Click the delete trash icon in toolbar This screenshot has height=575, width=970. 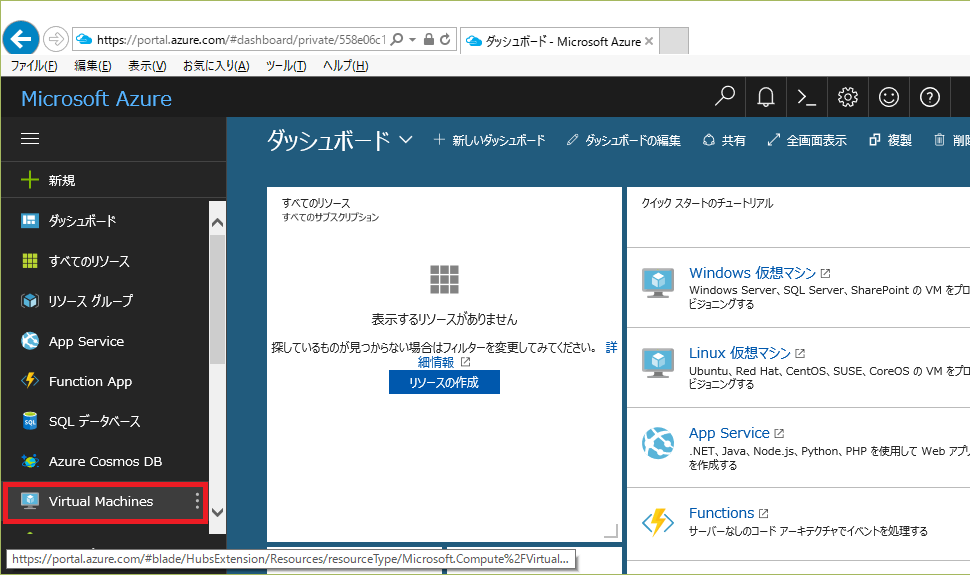939,140
